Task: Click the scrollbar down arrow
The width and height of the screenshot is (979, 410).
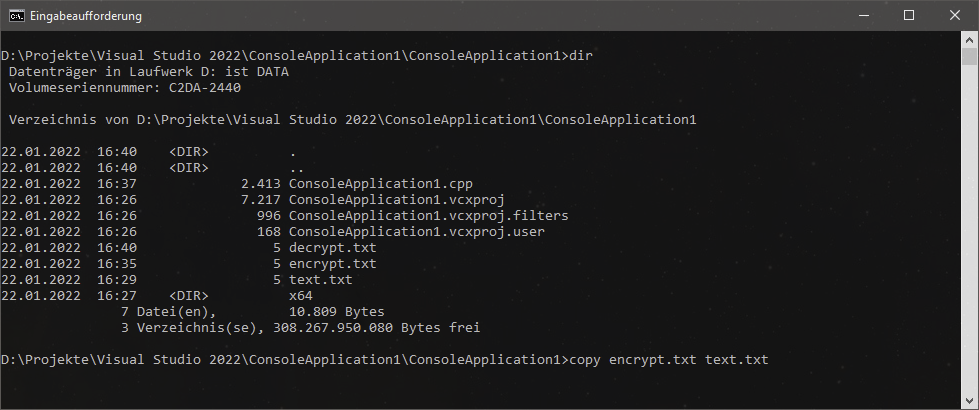Action: 970,401
